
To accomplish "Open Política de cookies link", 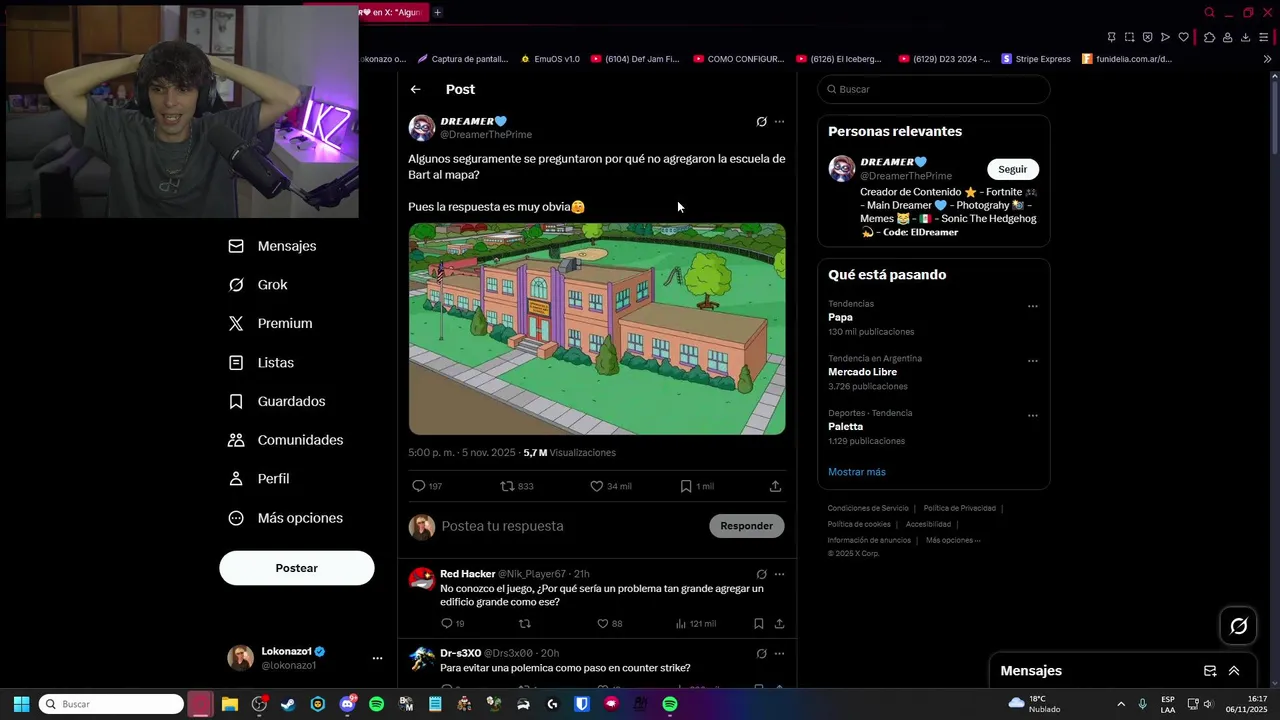I will point(859,524).
